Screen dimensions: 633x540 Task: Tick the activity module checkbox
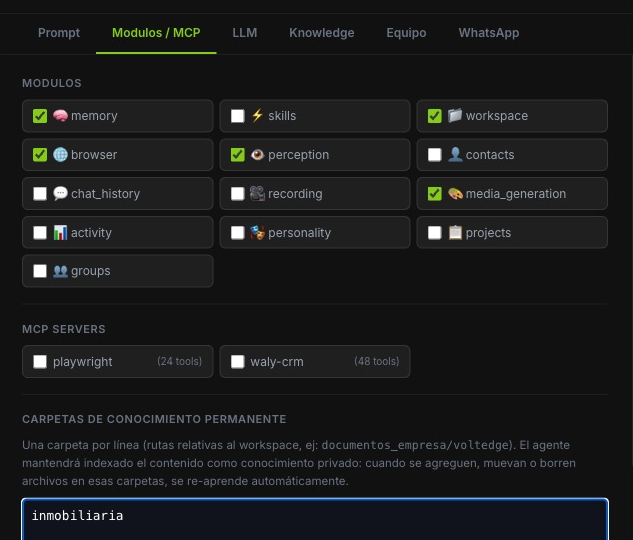40,232
